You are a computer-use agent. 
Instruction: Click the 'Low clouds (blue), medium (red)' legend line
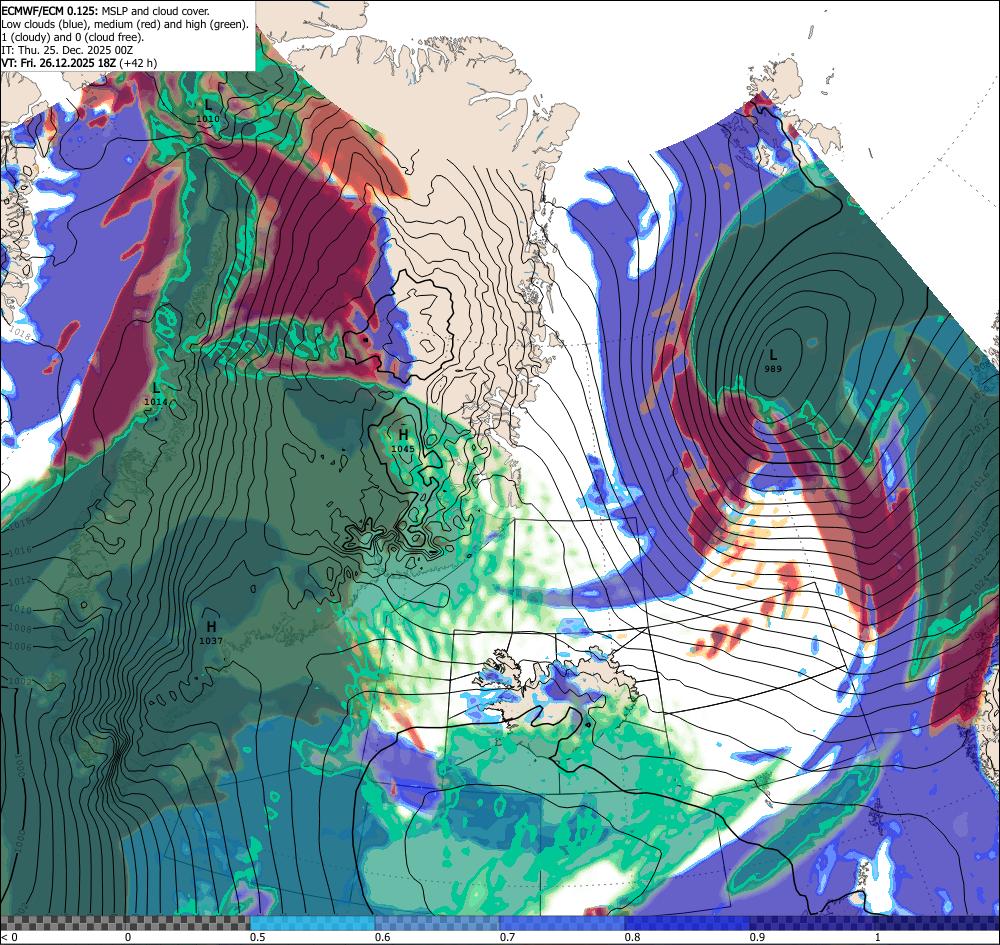pyautogui.click(x=125, y=24)
